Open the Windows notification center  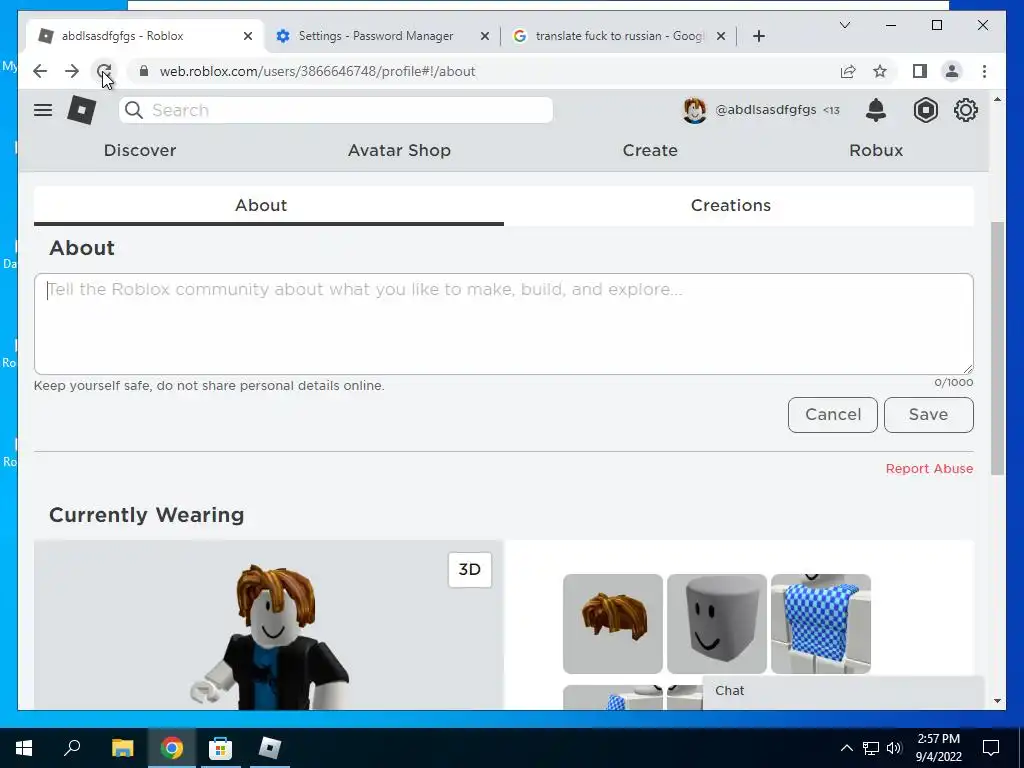click(x=991, y=748)
